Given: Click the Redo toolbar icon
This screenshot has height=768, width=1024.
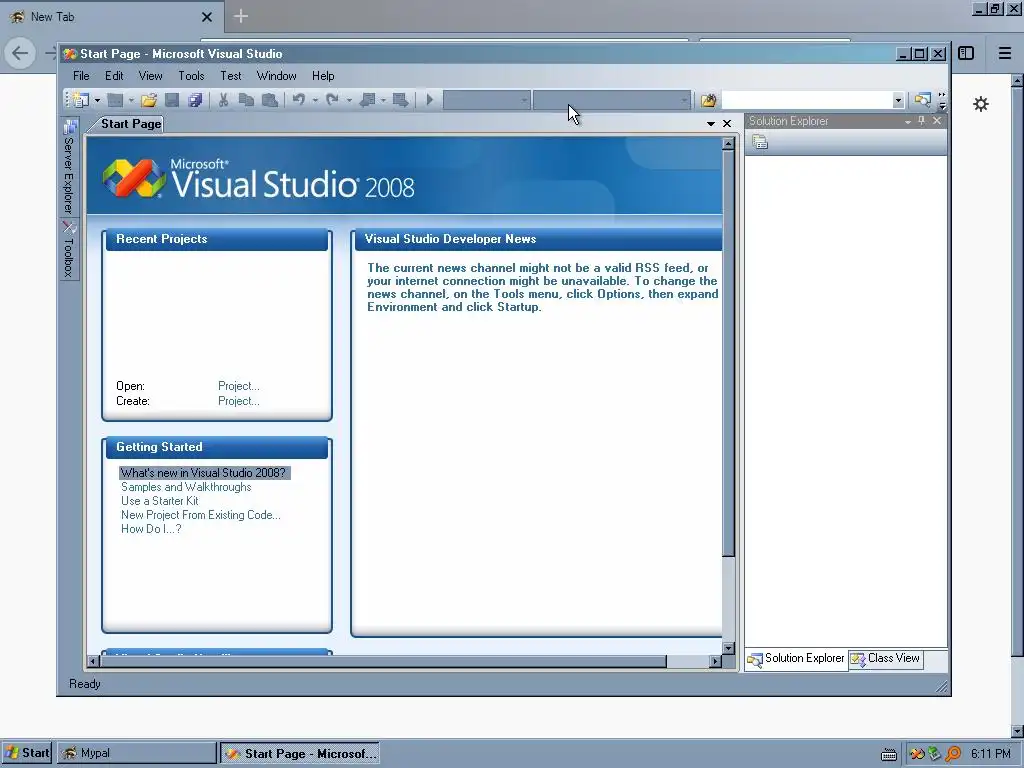Looking at the screenshot, I should [332, 100].
